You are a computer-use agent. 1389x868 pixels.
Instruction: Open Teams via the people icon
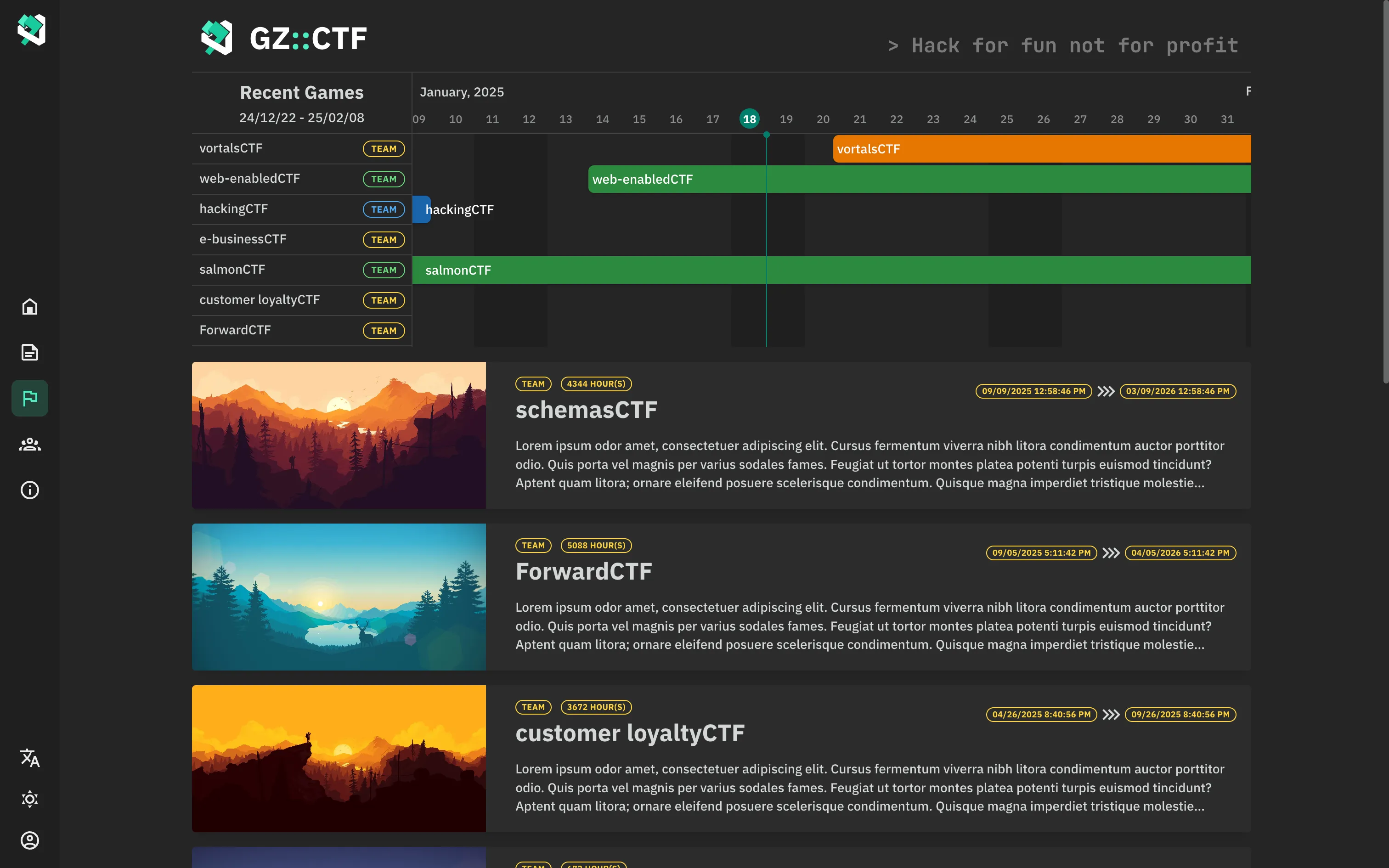coord(29,445)
